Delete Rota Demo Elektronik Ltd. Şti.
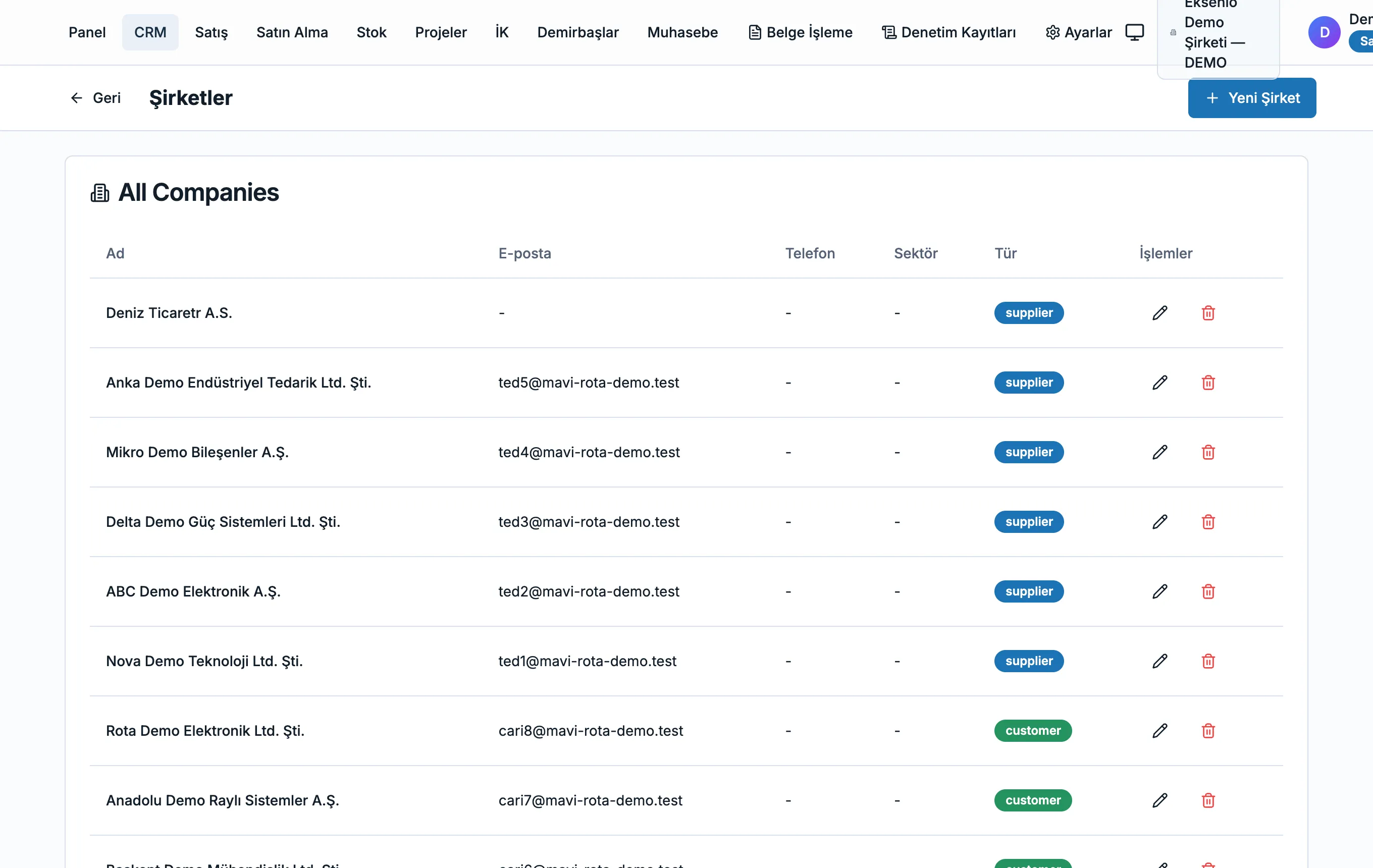Screen dimensions: 1373x868 [1207, 731]
